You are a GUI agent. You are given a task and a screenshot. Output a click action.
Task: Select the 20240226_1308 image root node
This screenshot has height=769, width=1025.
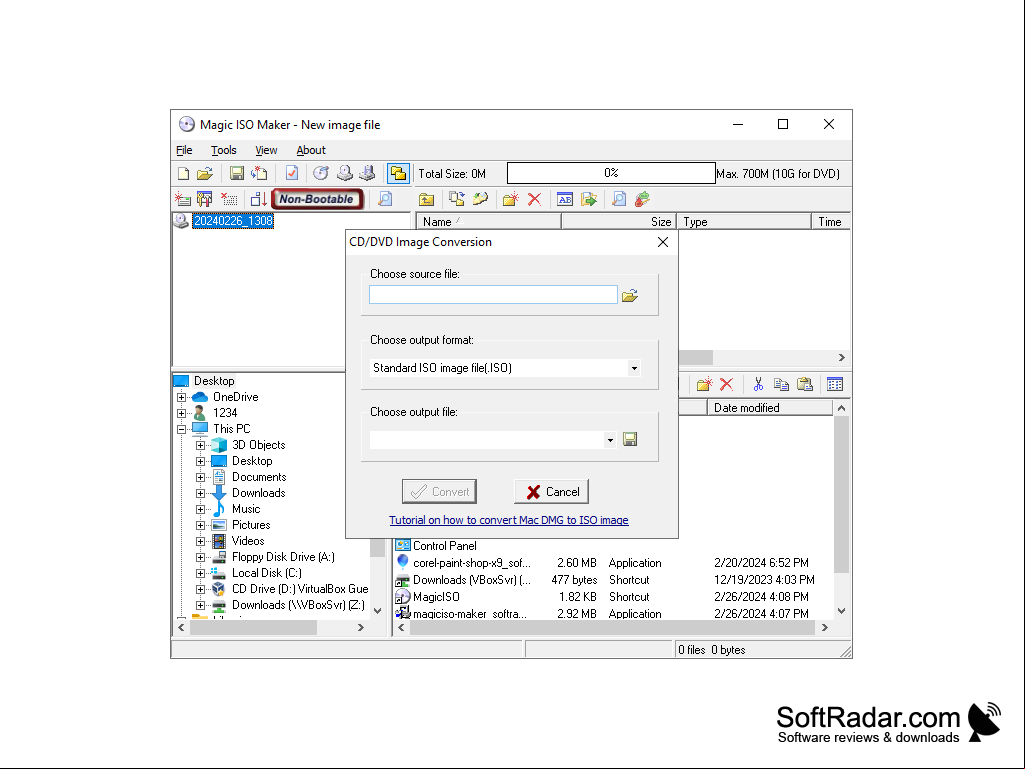(x=233, y=221)
